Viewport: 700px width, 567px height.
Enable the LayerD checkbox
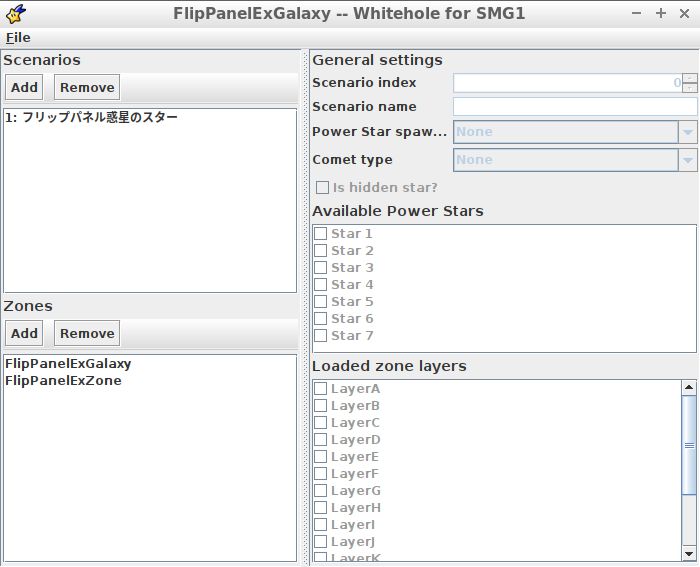[x=321, y=439]
